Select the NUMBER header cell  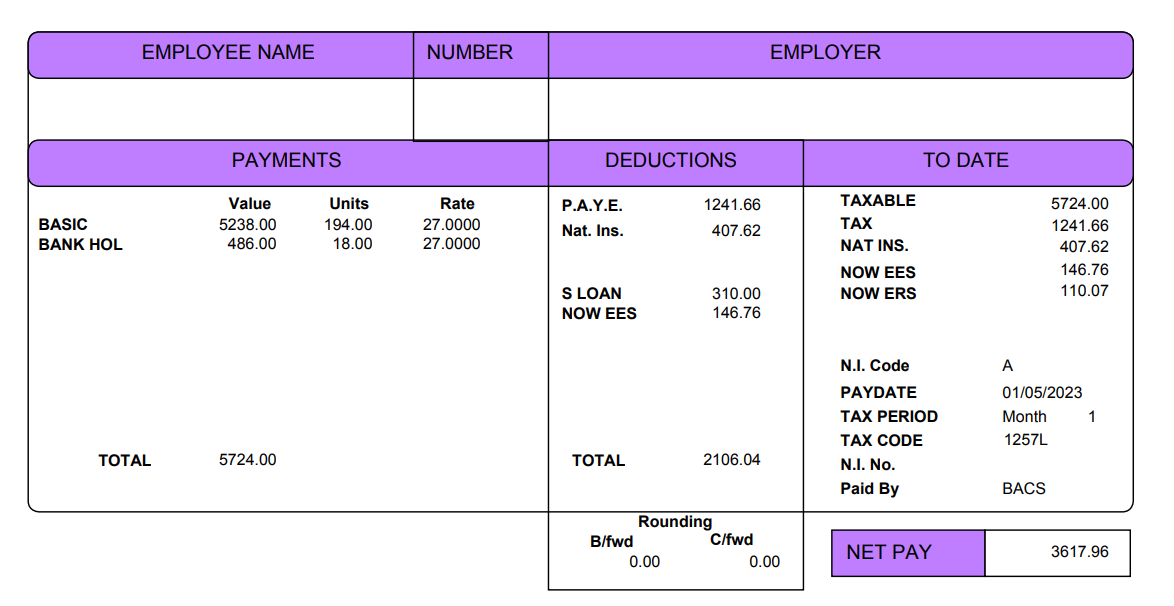470,54
